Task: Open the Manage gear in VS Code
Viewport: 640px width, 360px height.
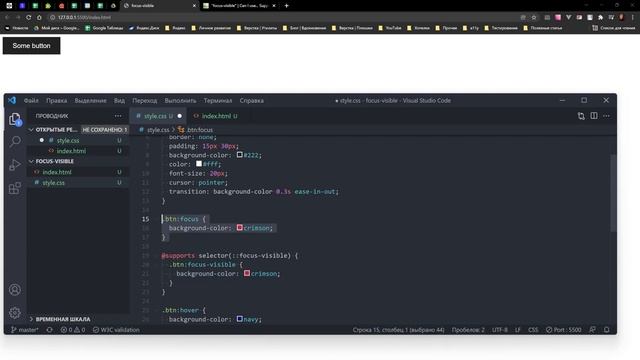Action: 15,313
